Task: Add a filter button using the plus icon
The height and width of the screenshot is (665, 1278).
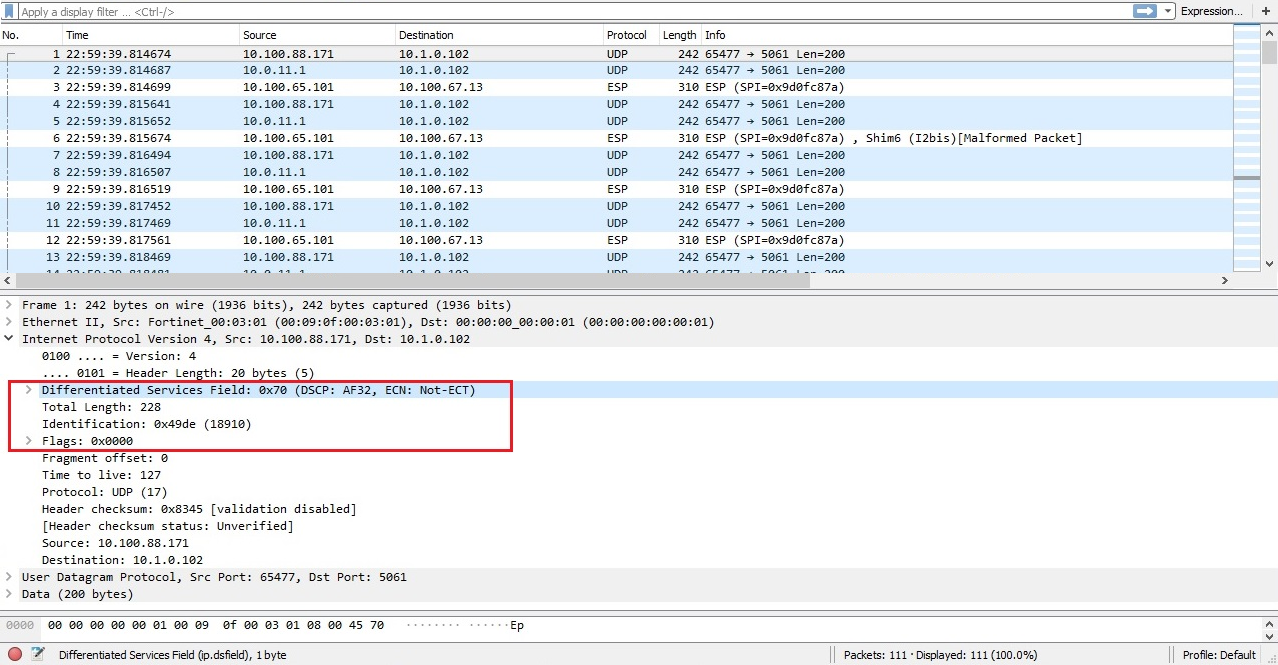Action: click(x=1265, y=11)
